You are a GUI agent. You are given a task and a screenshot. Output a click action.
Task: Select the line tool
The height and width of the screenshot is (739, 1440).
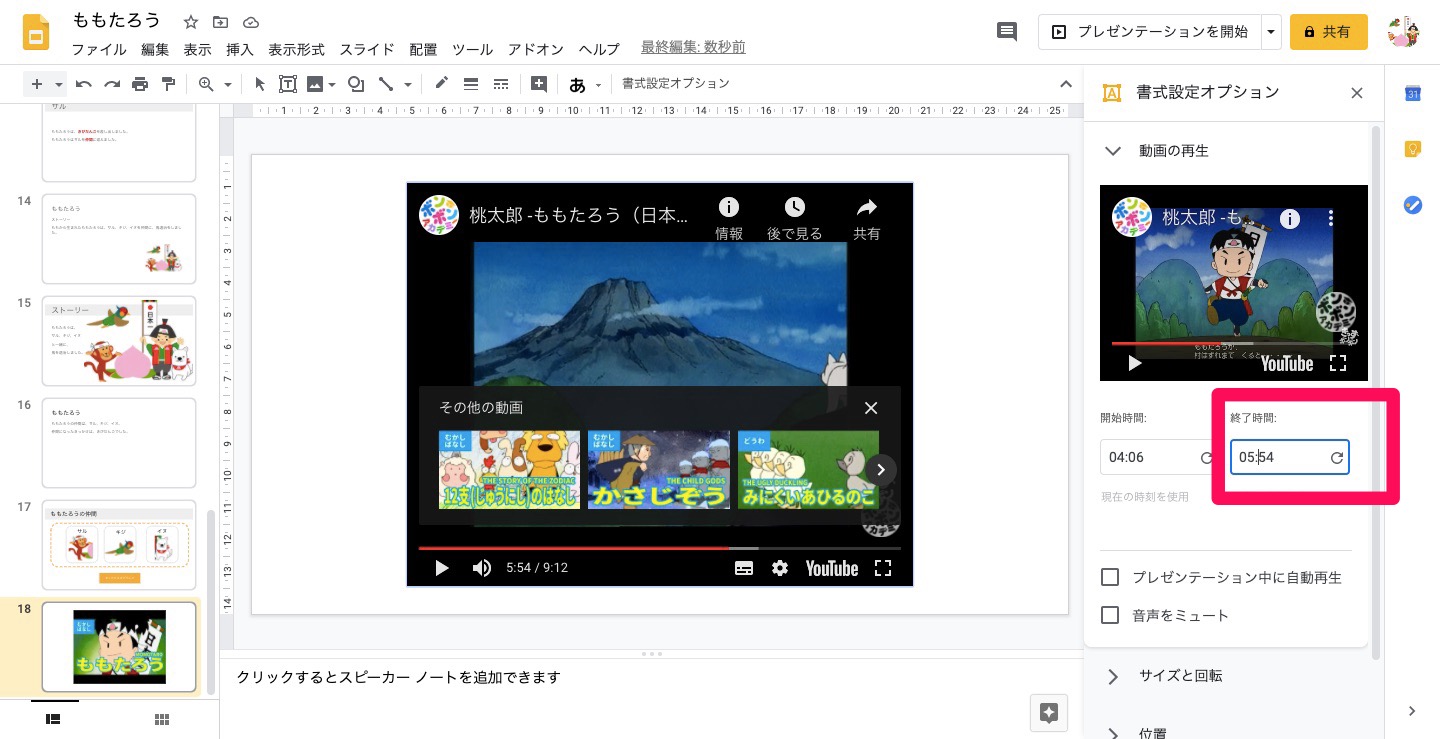(x=386, y=84)
